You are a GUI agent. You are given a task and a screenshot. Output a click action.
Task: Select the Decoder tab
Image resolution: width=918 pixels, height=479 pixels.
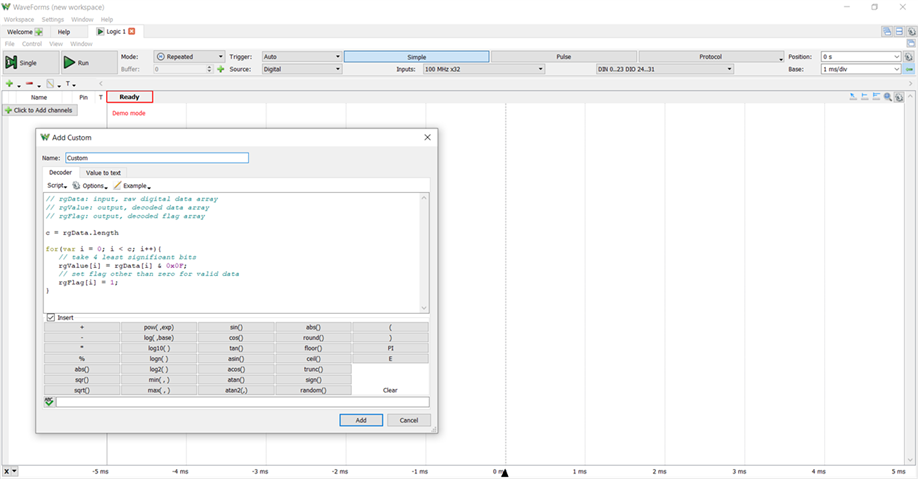[x=60, y=173]
